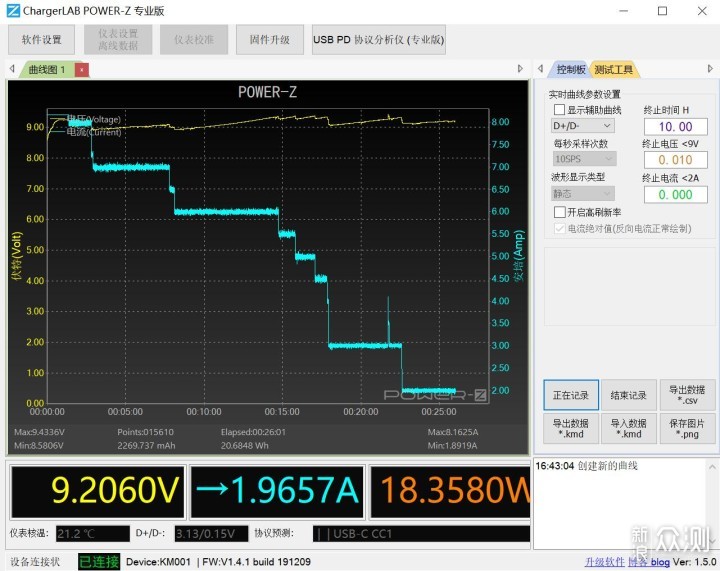
Task: Click the 9.2060V voltage readout
Action: (x=98, y=491)
